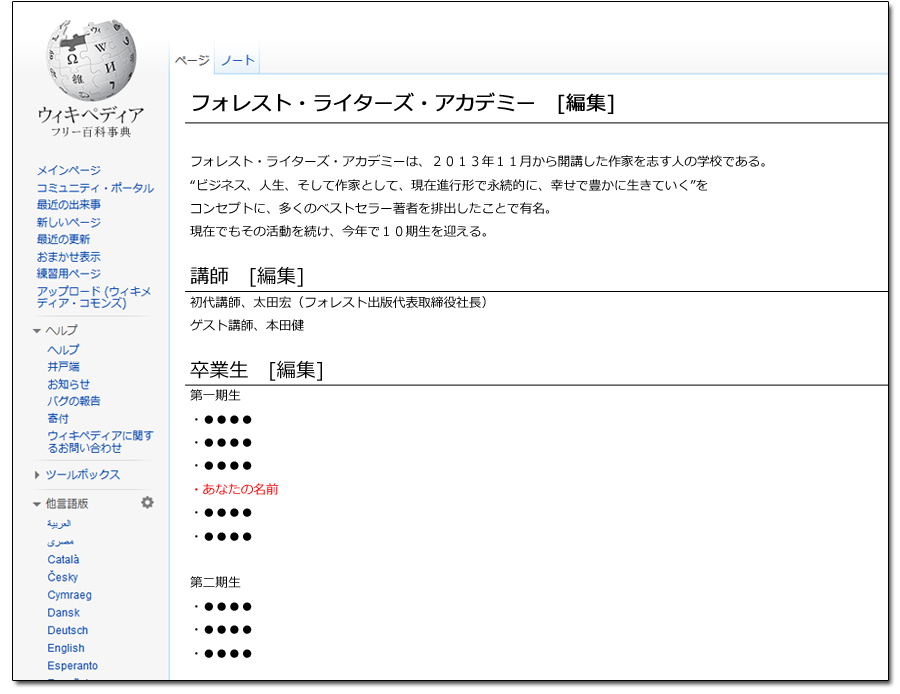Click the 第一期生 label
Screen dimensions: 900x694
click(x=215, y=396)
